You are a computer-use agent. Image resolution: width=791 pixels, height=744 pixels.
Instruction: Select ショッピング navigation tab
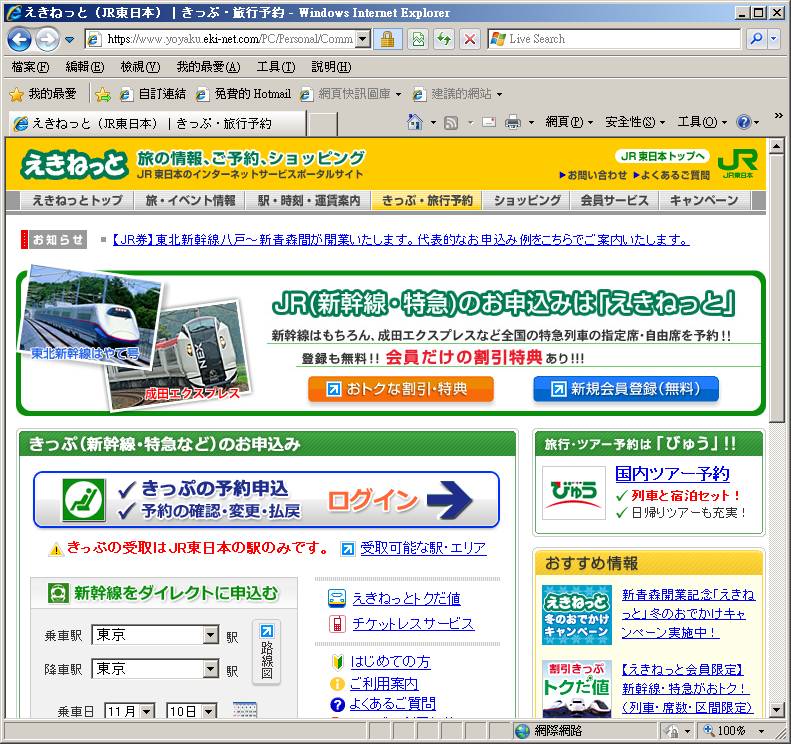(x=527, y=200)
